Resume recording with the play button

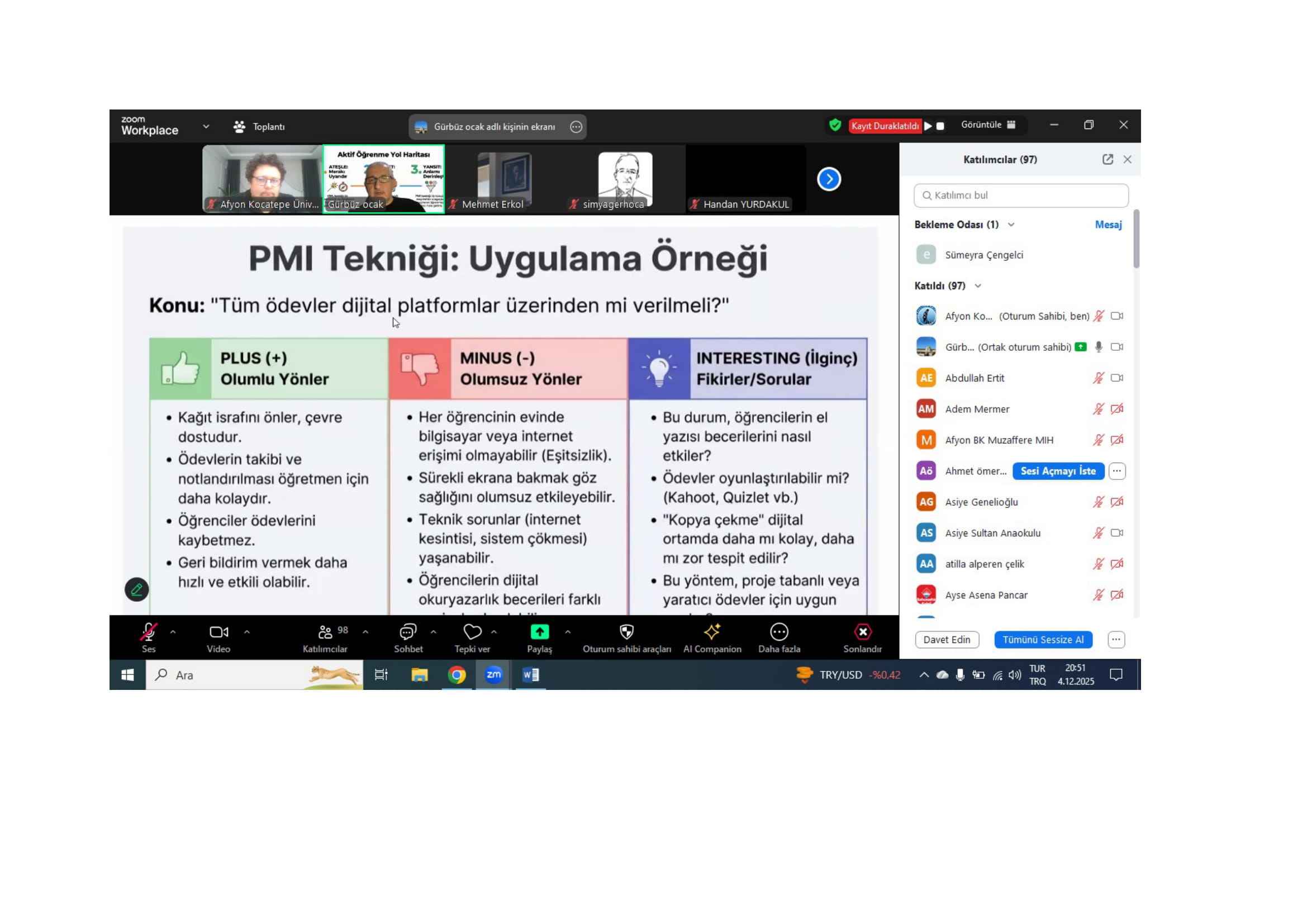pyautogui.click(x=928, y=126)
